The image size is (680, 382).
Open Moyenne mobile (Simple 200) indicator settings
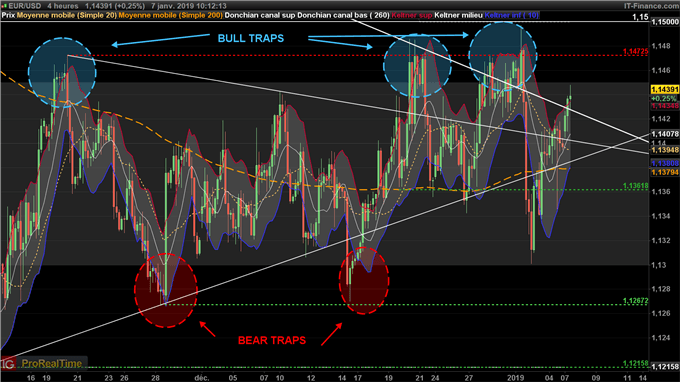point(170,15)
